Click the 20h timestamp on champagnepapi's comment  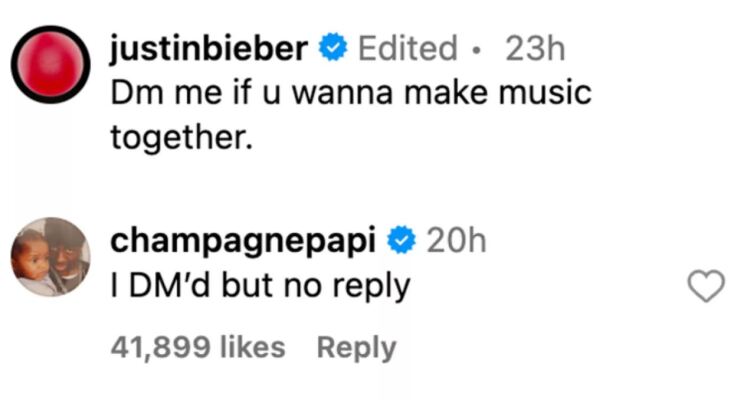coord(456,240)
